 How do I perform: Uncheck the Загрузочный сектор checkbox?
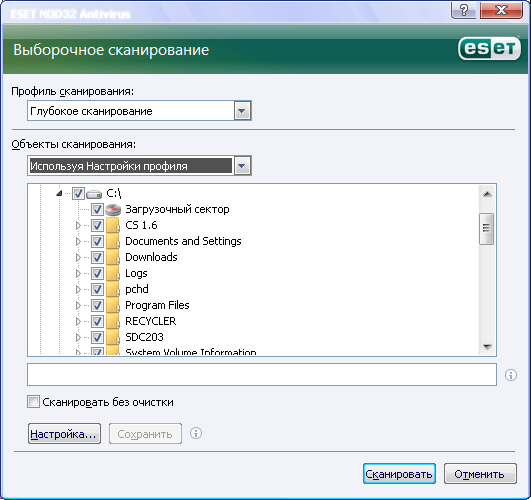(97, 209)
